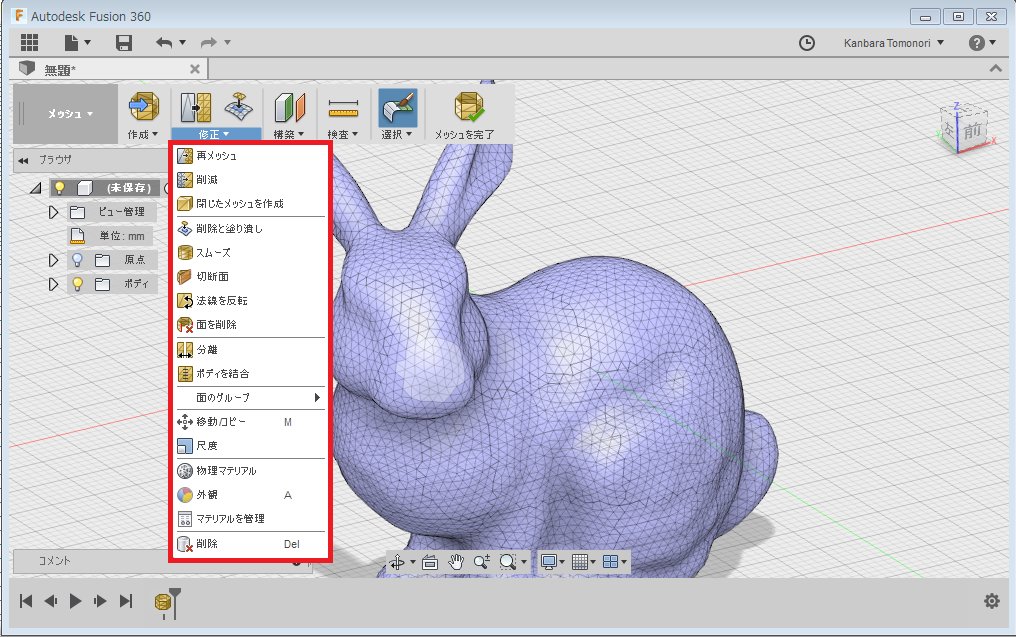Choose 分離 from the menu
Viewport: 1016px width, 637px height.
point(250,350)
